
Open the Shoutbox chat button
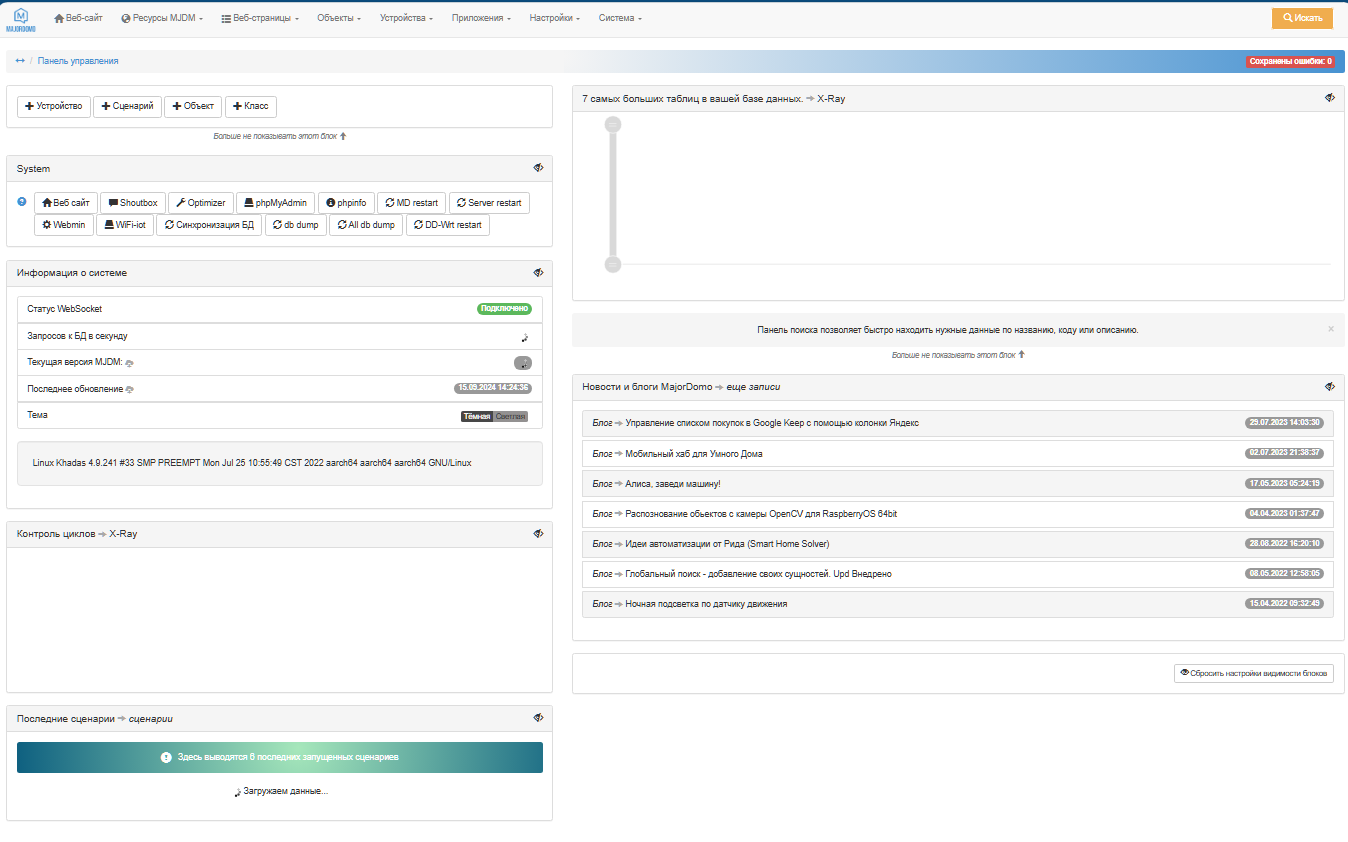point(133,203)
